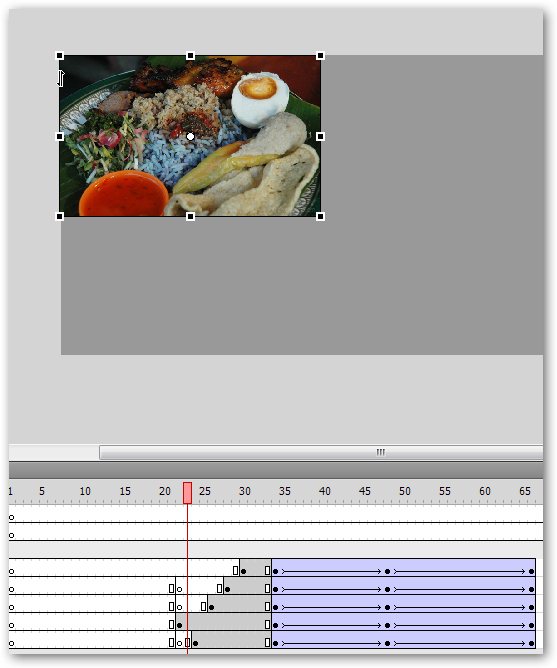Select the food photo on the stage

pyautogui.click(x=190, y=136)
